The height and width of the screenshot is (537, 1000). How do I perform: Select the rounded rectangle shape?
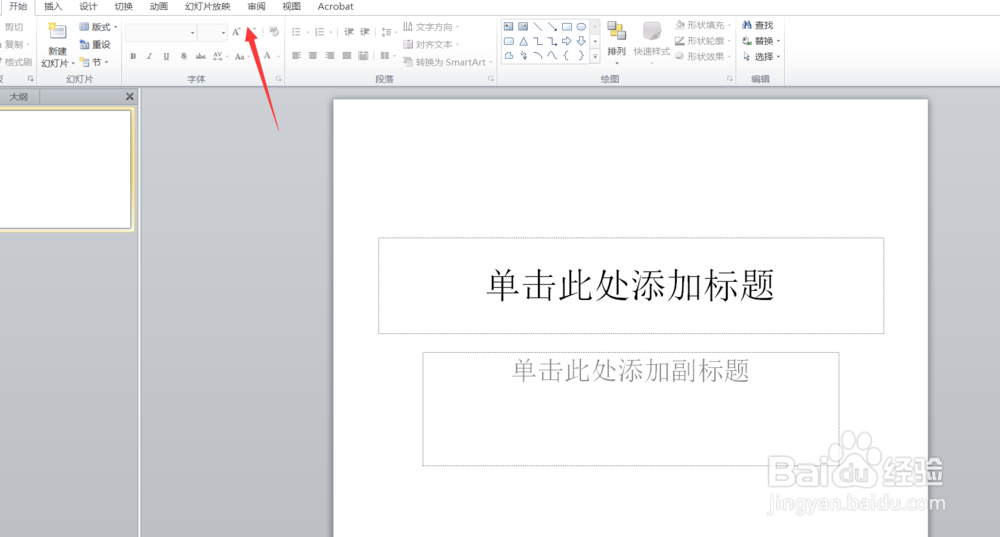(x=508, y=41)
